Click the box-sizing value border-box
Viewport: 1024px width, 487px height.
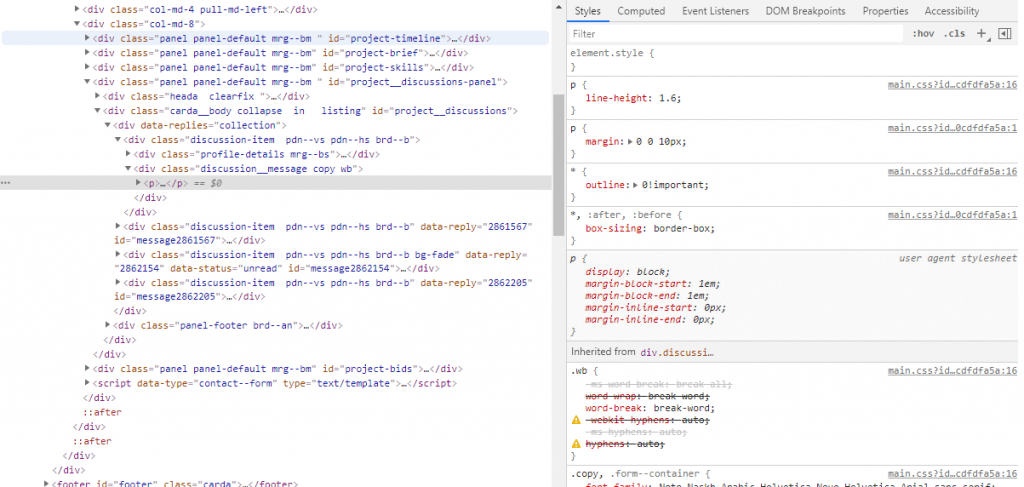click(x=684, y=228)
